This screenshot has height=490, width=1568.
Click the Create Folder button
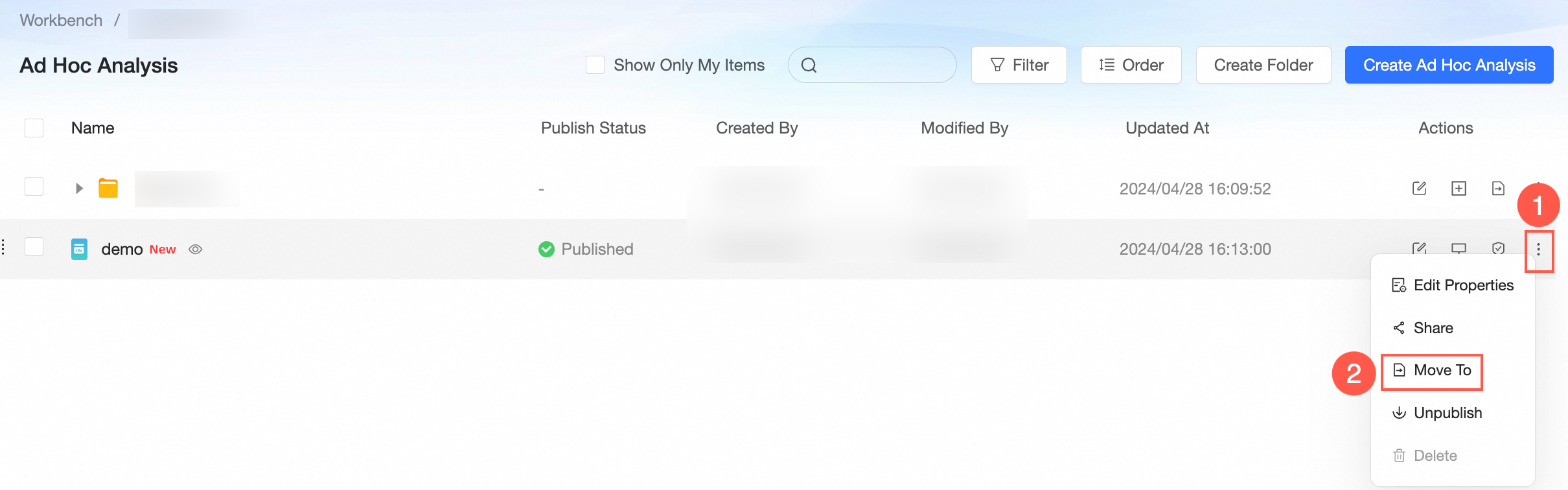click(1263, 65)
